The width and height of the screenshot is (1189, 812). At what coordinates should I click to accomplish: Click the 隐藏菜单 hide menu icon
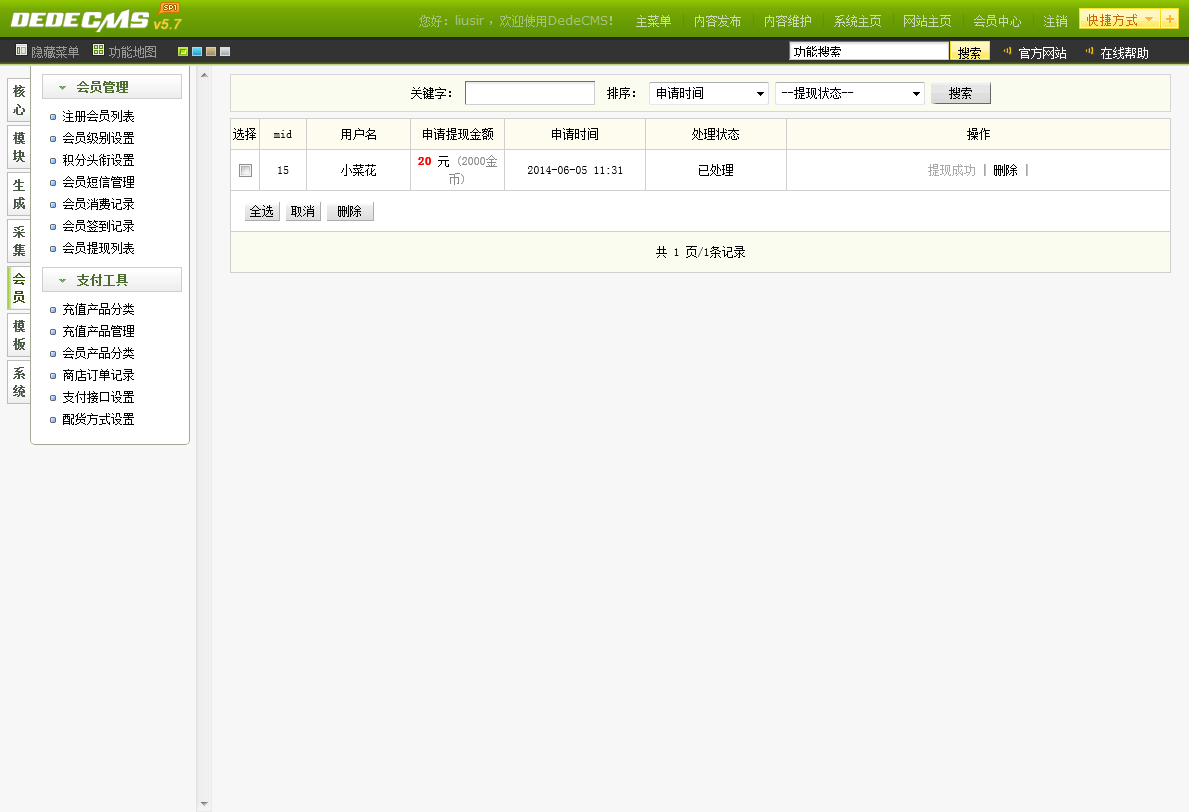[21, 51]
